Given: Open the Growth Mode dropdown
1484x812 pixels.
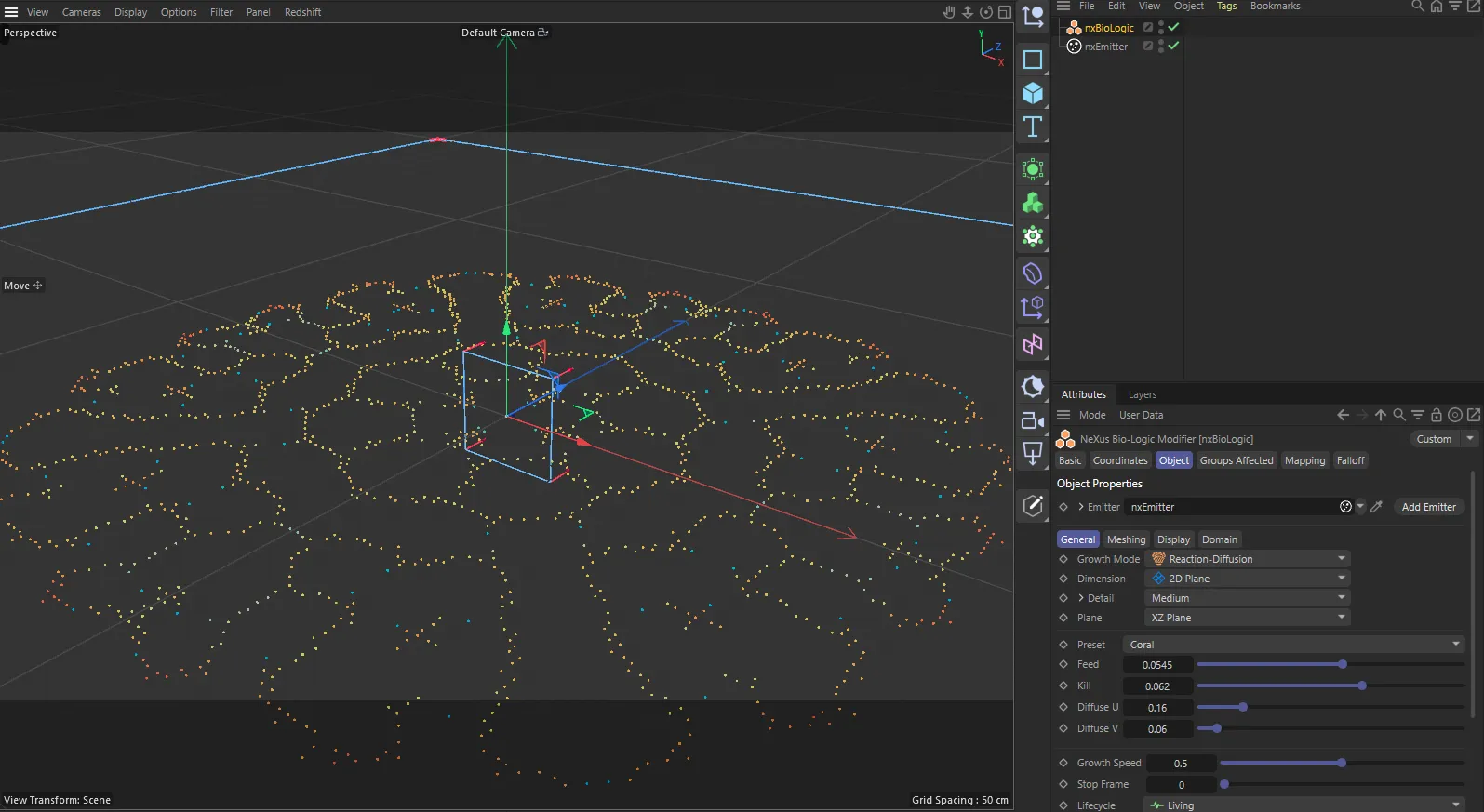Looking at the screenshot, I should (1248, 559).
